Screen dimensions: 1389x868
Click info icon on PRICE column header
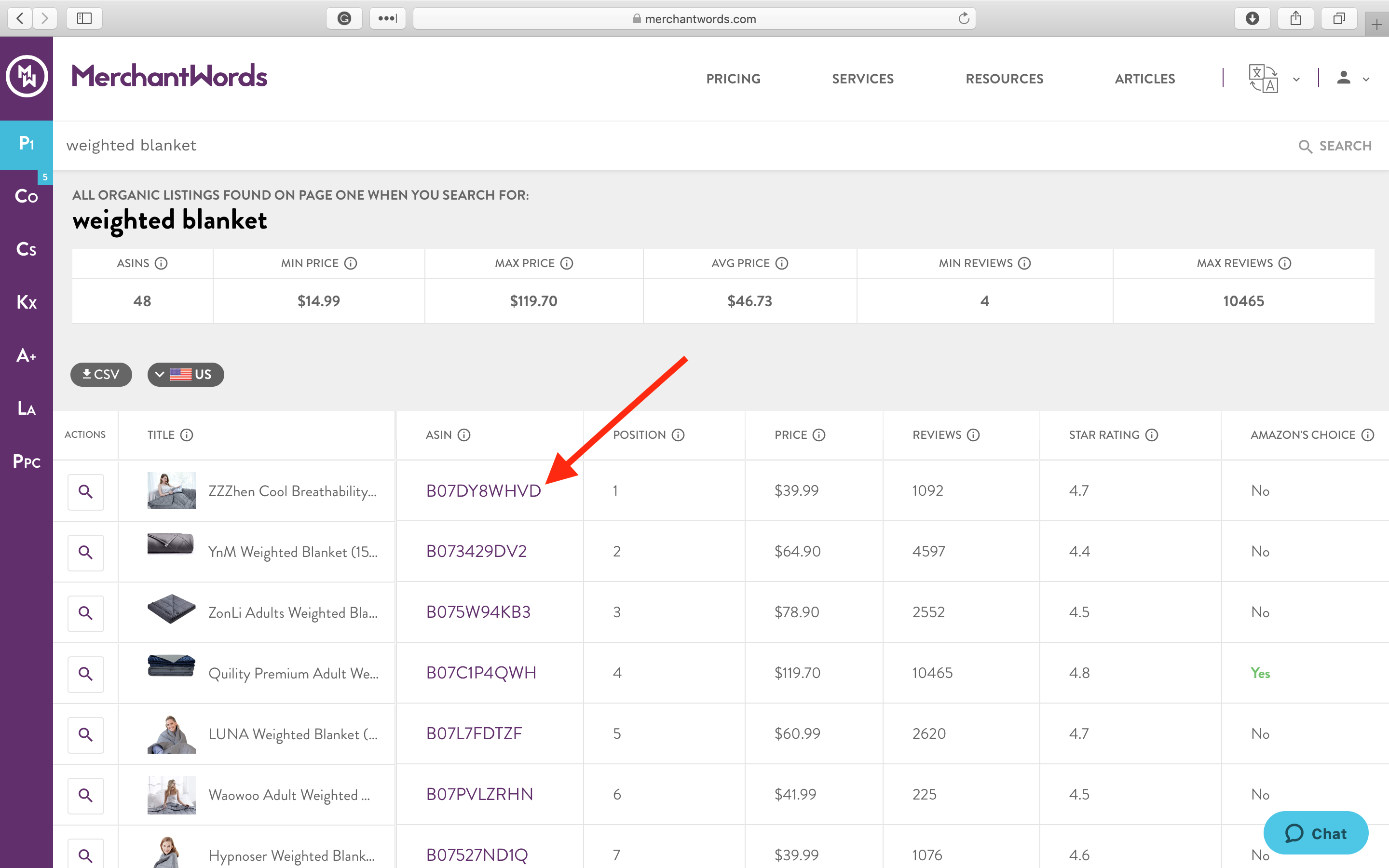pos(819,435)
